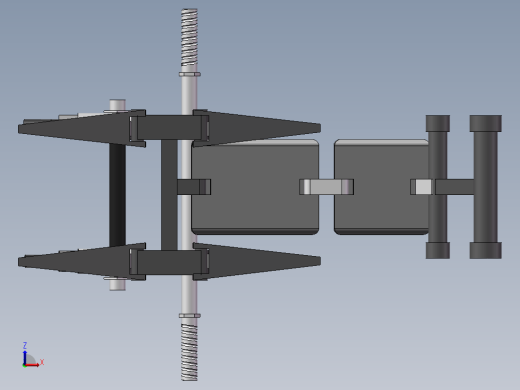Select the large left rectangular block
Screen dimensions: 520x390
click(255, 187)
